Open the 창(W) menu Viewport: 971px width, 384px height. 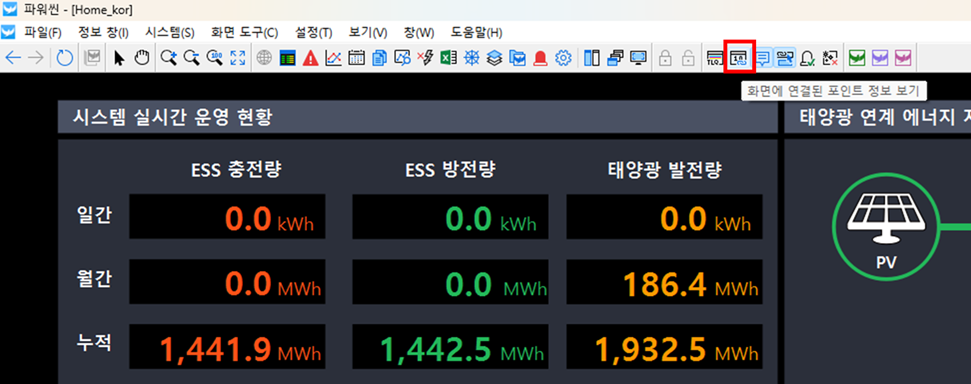[x=419, y=32]
